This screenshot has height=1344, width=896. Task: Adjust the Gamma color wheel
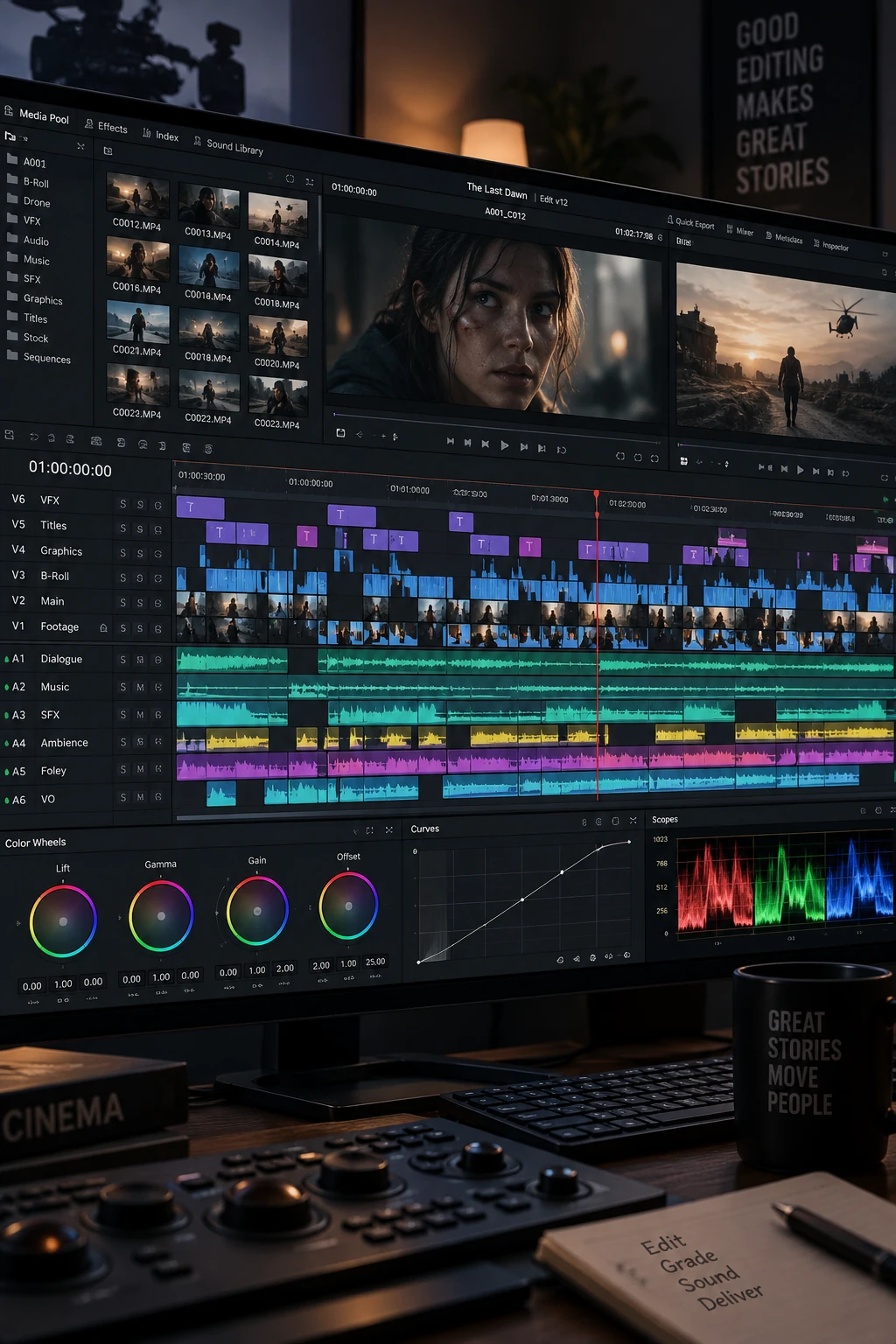(161, 916)
